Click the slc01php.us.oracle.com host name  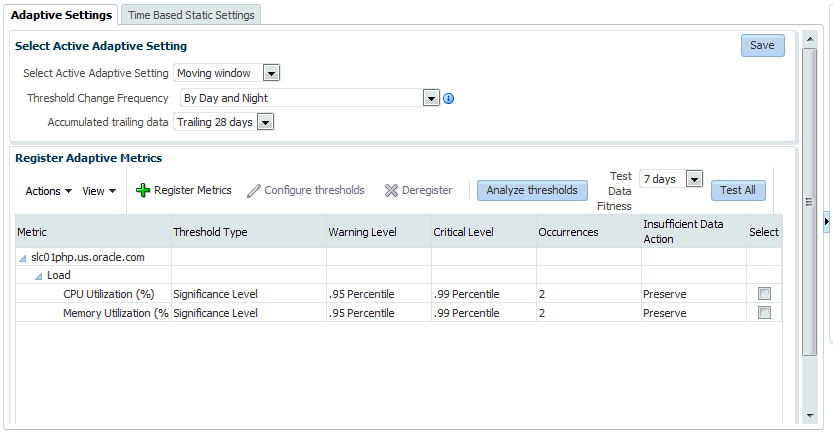[88, 258]
